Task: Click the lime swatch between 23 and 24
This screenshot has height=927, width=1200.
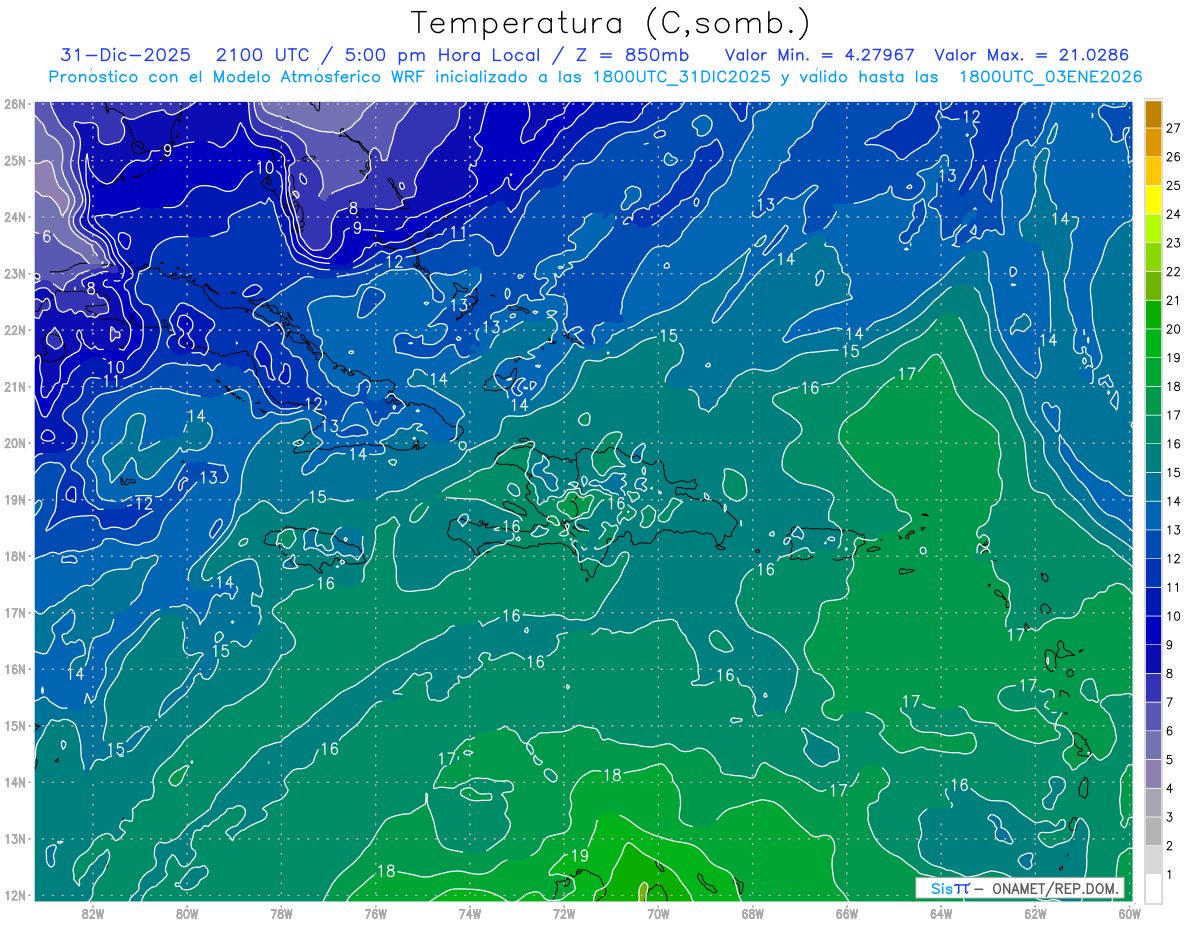Action: [x=1153, y=229]
